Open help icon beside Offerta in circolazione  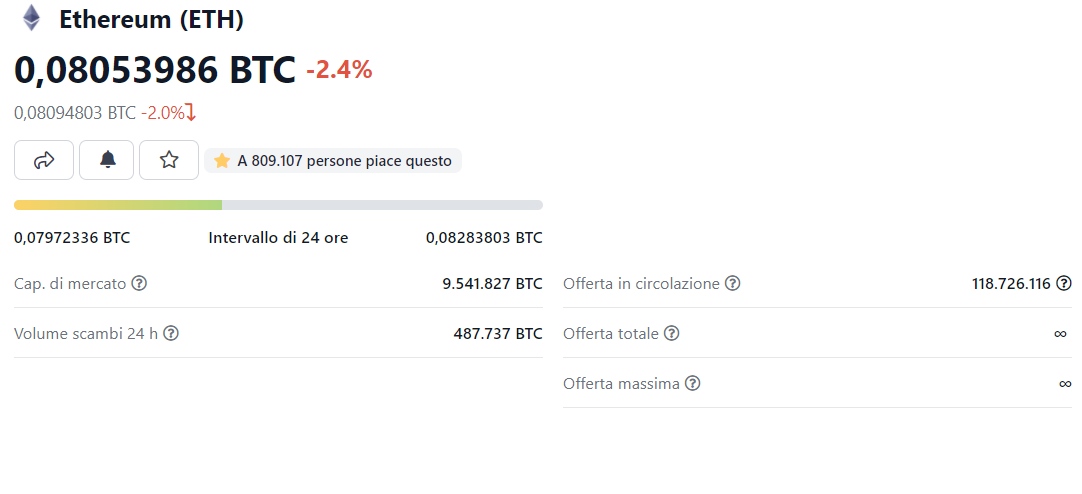(732, 284)
